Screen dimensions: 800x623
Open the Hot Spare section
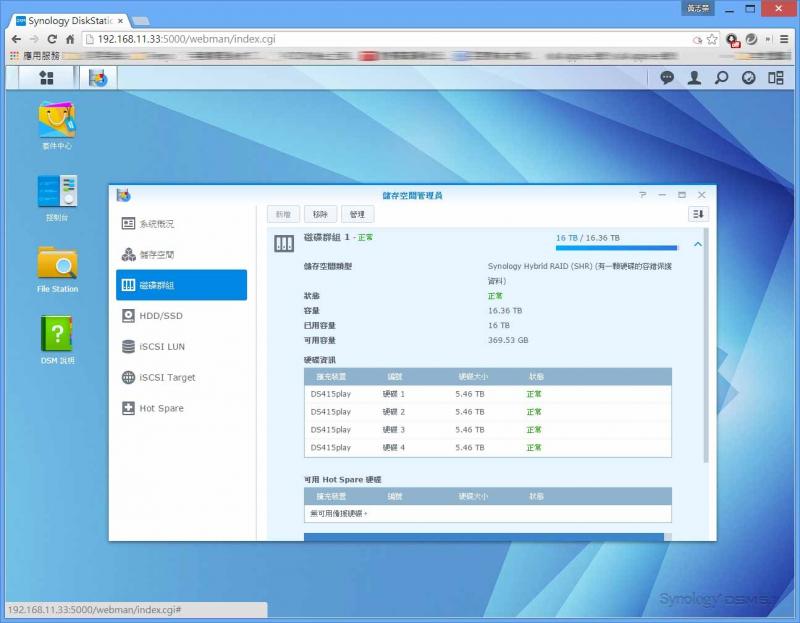pyautogui.click(x=181, y=408)
